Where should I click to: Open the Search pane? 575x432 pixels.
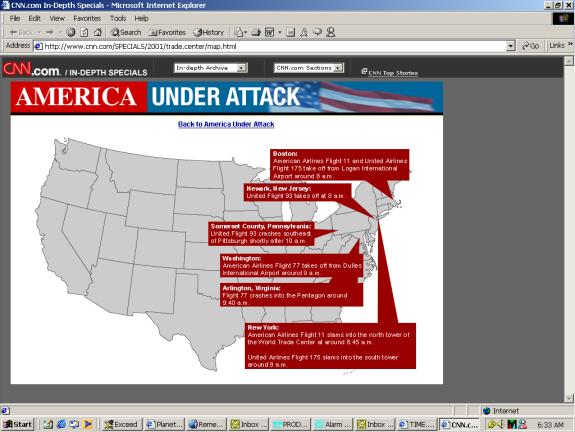click(x=126, y=32)
